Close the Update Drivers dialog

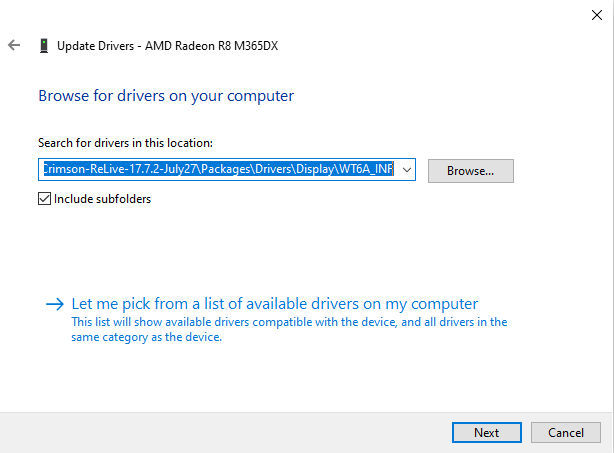click(x=597, y=15)
